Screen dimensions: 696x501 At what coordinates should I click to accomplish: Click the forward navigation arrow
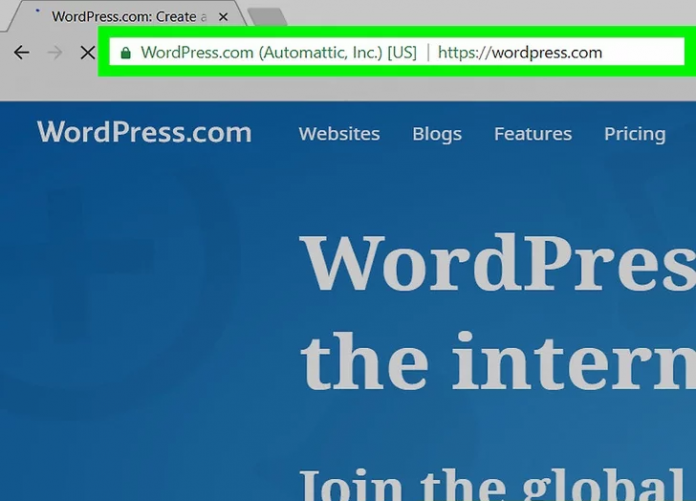(54, 52)
